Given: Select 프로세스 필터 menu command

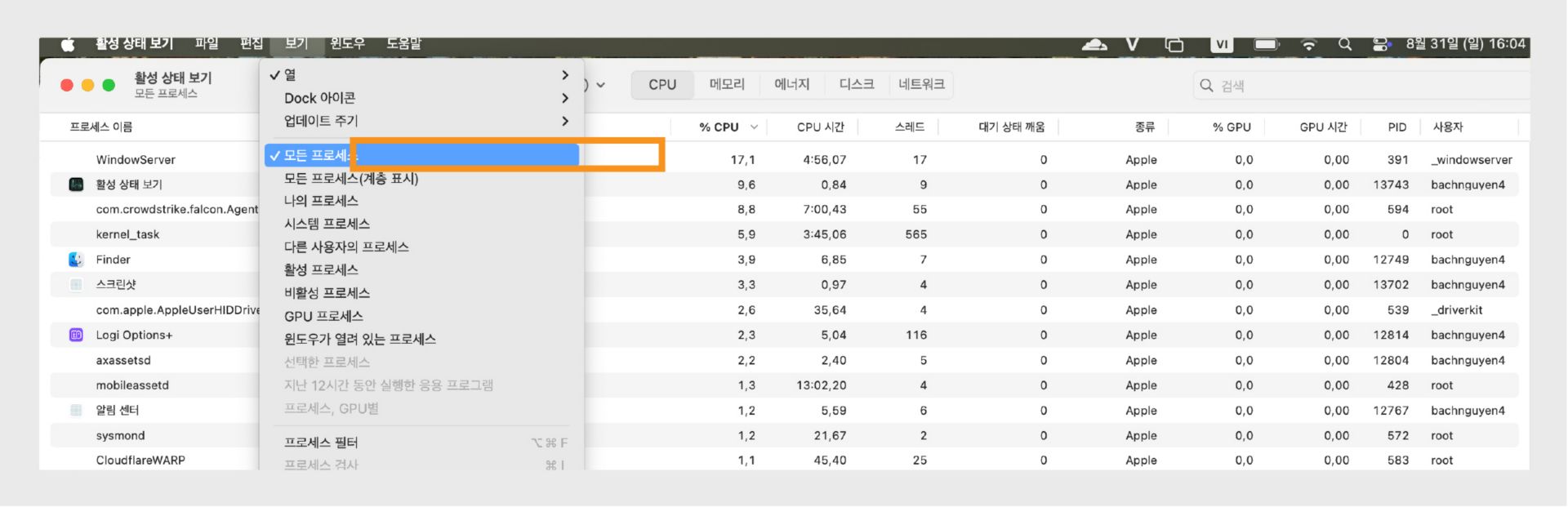Looking at the screenshot, I should (x=321, y=443).
